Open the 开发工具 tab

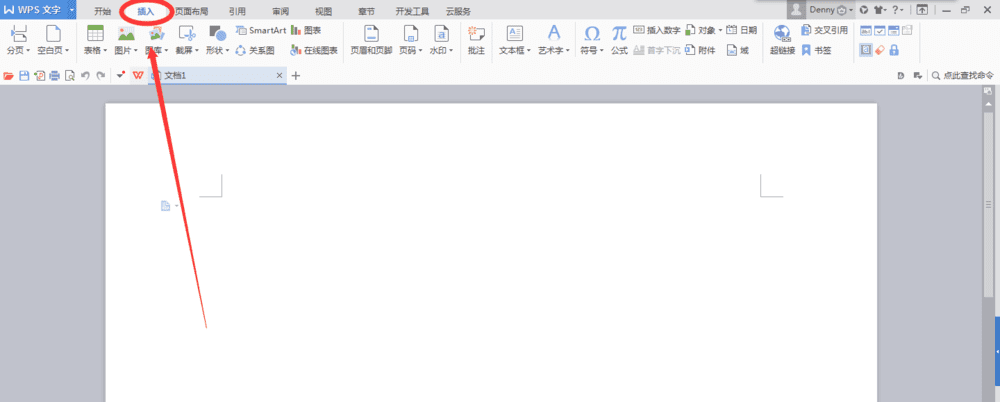tap(412, 11)
